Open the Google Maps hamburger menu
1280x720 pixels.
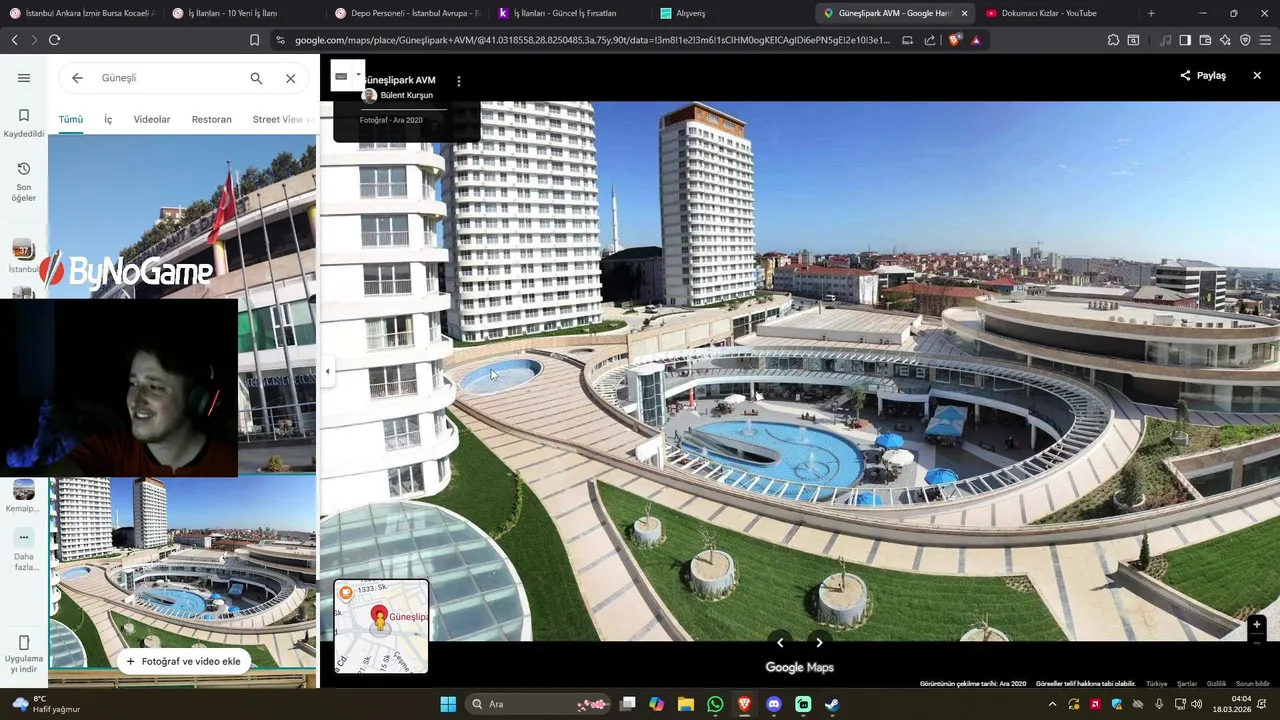coord(24,78)
